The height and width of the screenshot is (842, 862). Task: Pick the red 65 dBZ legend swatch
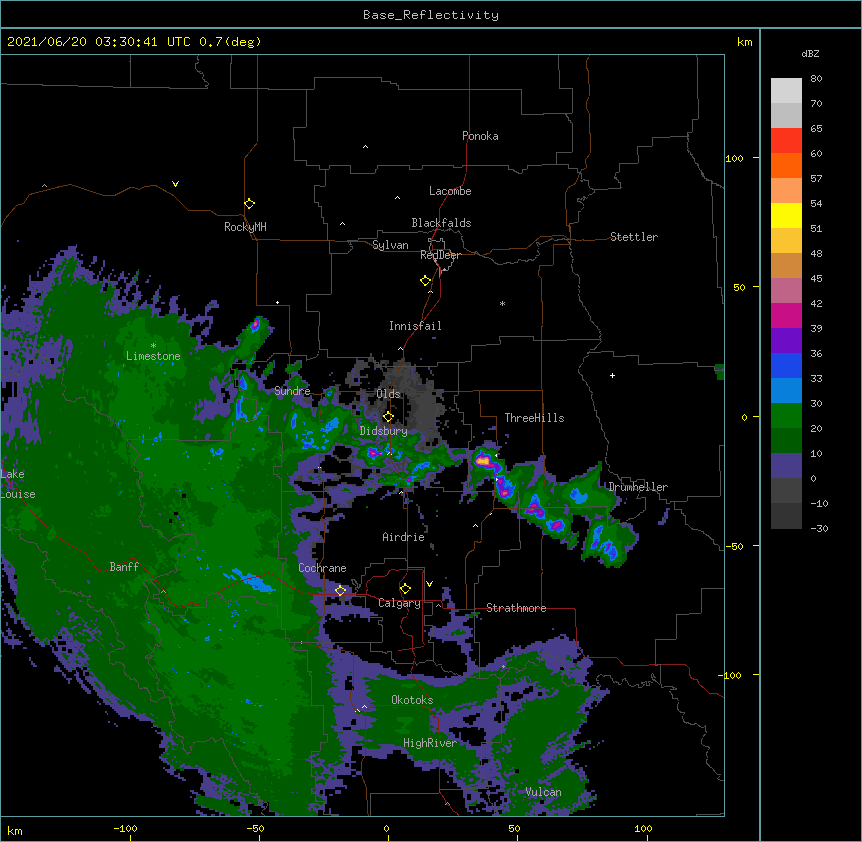point(786,141)
